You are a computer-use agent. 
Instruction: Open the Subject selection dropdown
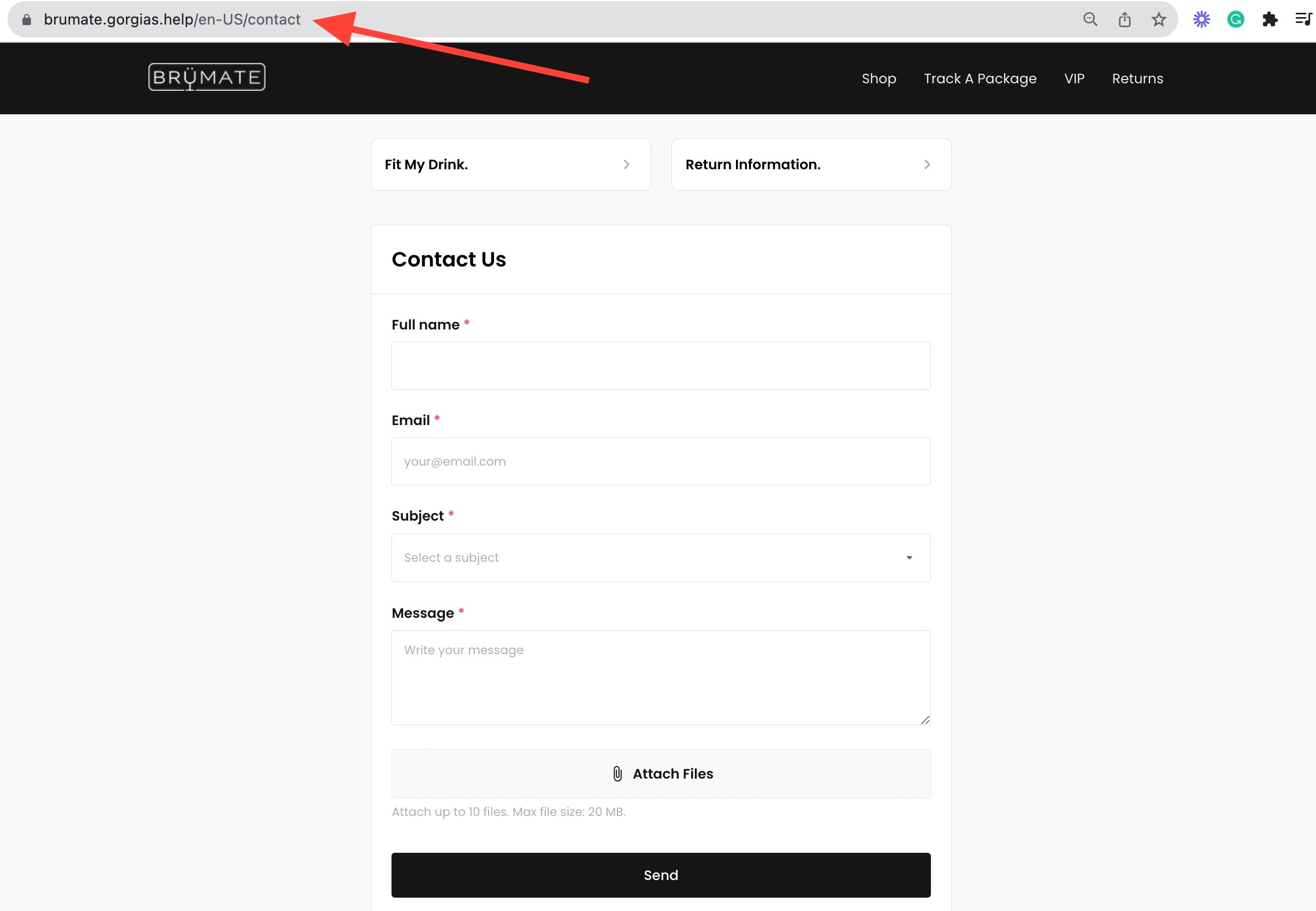click(661, 557)
